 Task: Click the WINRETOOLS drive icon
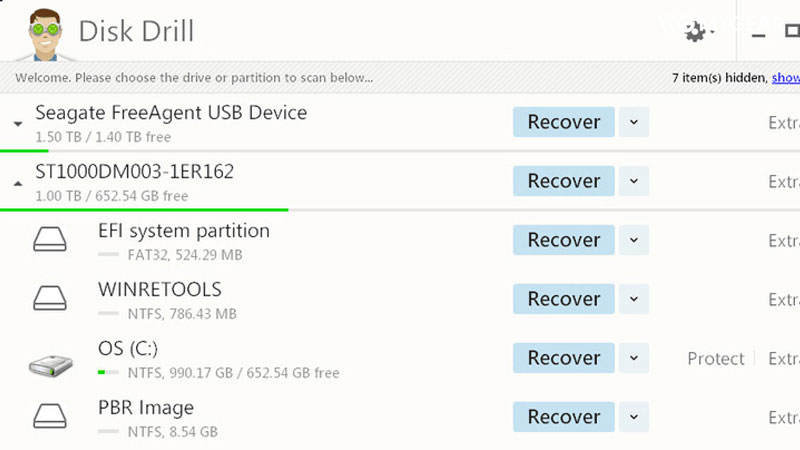[x=51, y=299]
